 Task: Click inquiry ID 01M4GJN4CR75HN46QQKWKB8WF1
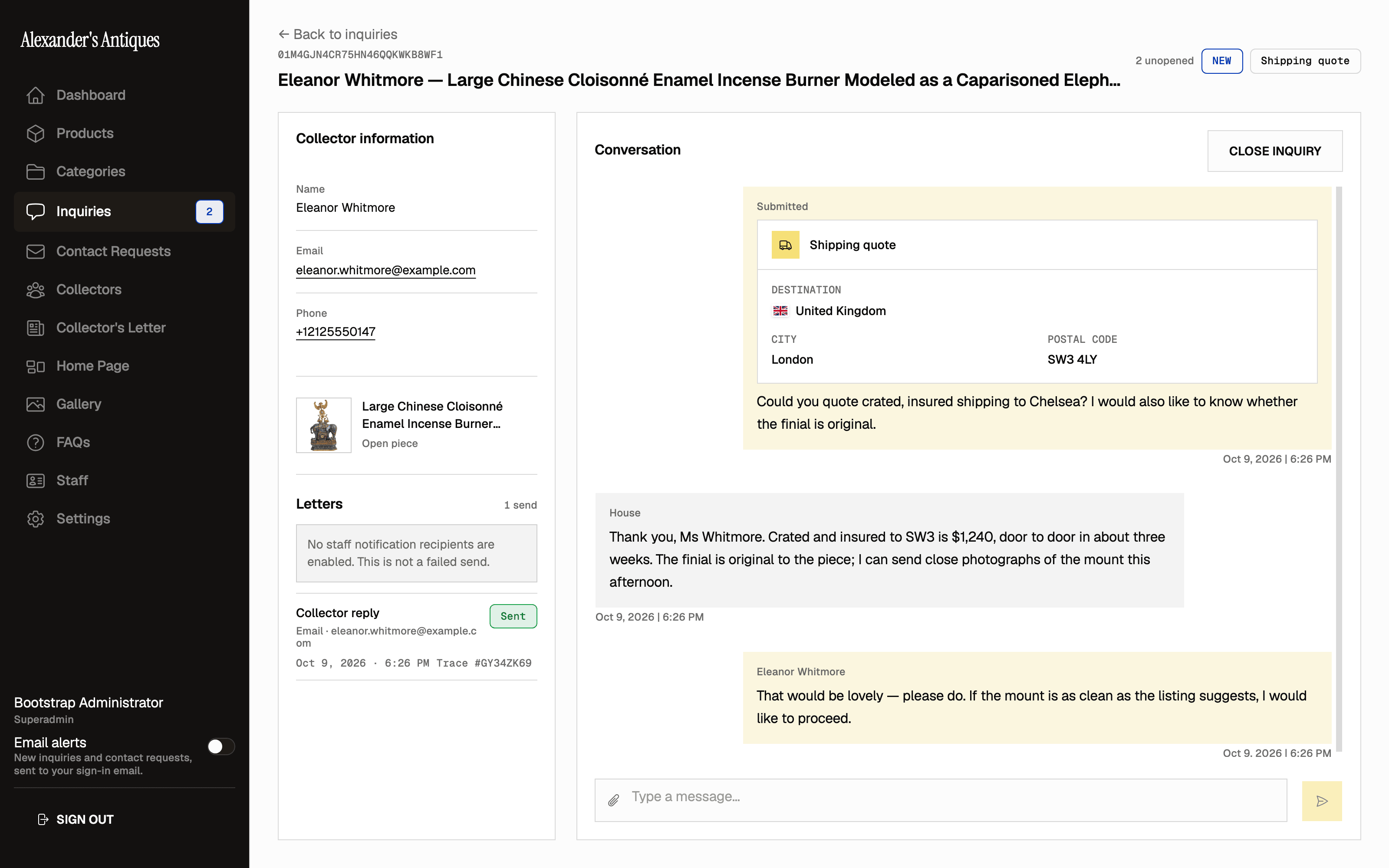[360, 55]
